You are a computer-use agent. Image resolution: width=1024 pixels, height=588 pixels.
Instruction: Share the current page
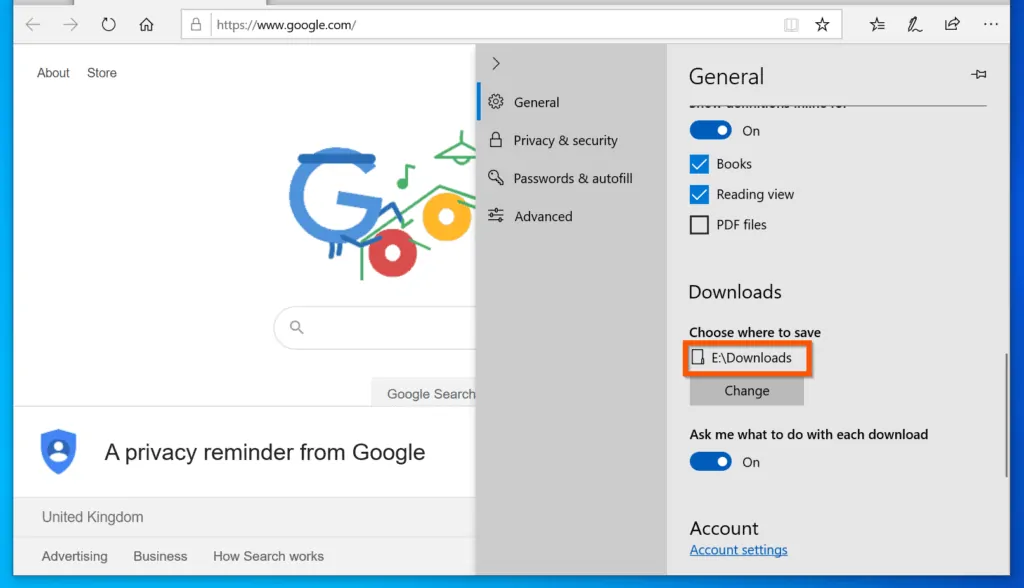pyautogui.click(x=952, y=24)
